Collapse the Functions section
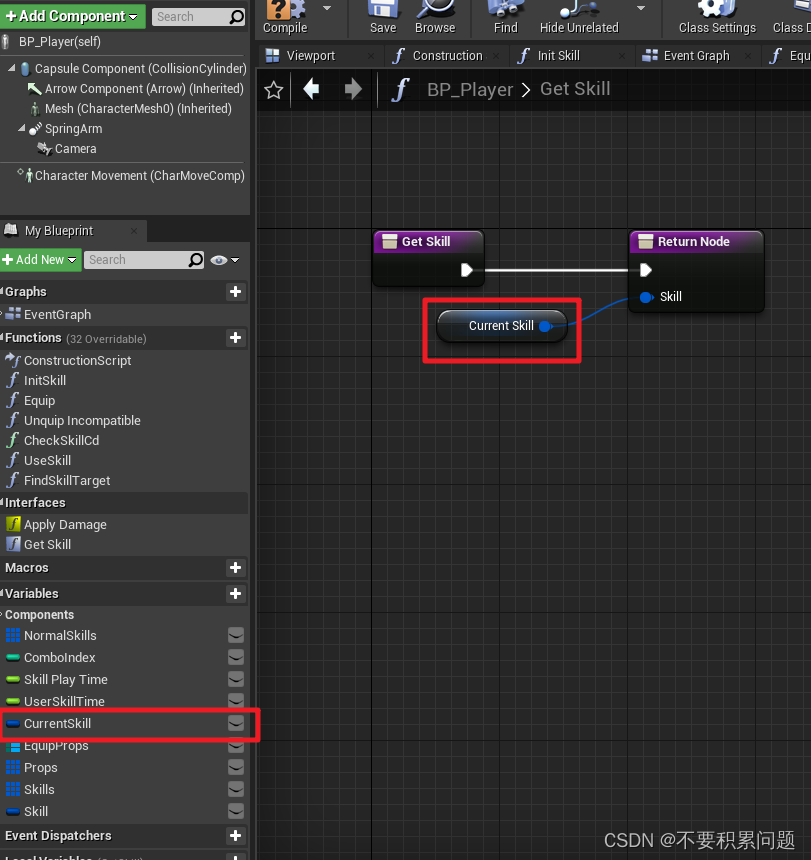The width and height of the screenshot is (811, 860). (x=2, y=337)
